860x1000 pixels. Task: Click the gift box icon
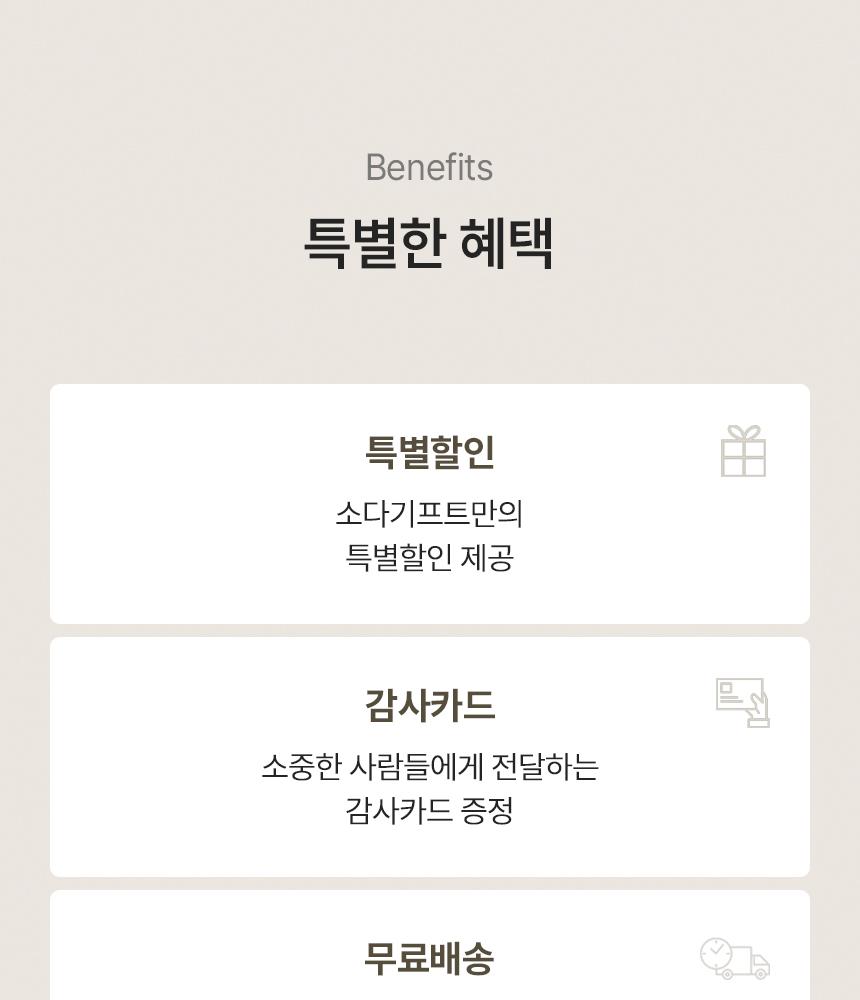coord(743,452)
